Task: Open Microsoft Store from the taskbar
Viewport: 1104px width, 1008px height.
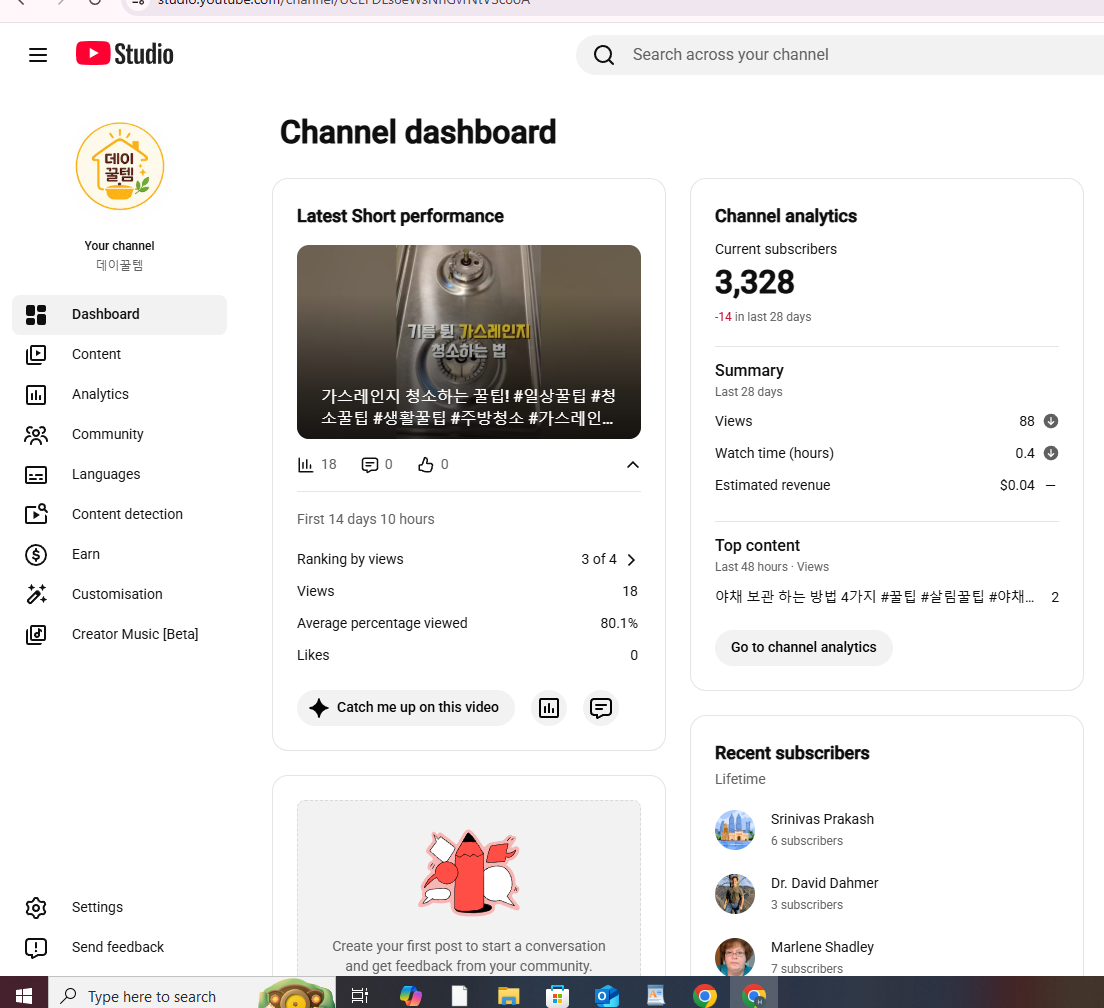Action: 557,995
